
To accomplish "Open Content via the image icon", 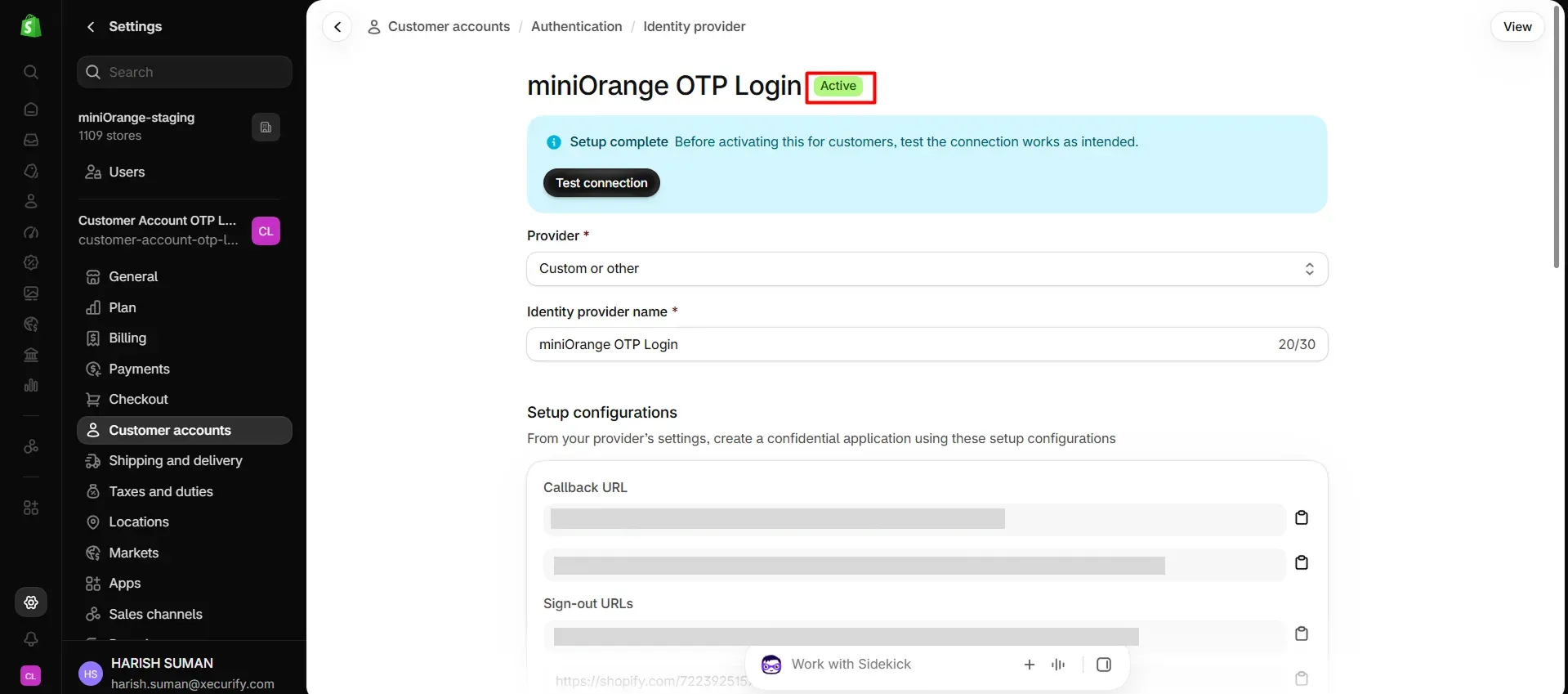I will tap(31, 293).
